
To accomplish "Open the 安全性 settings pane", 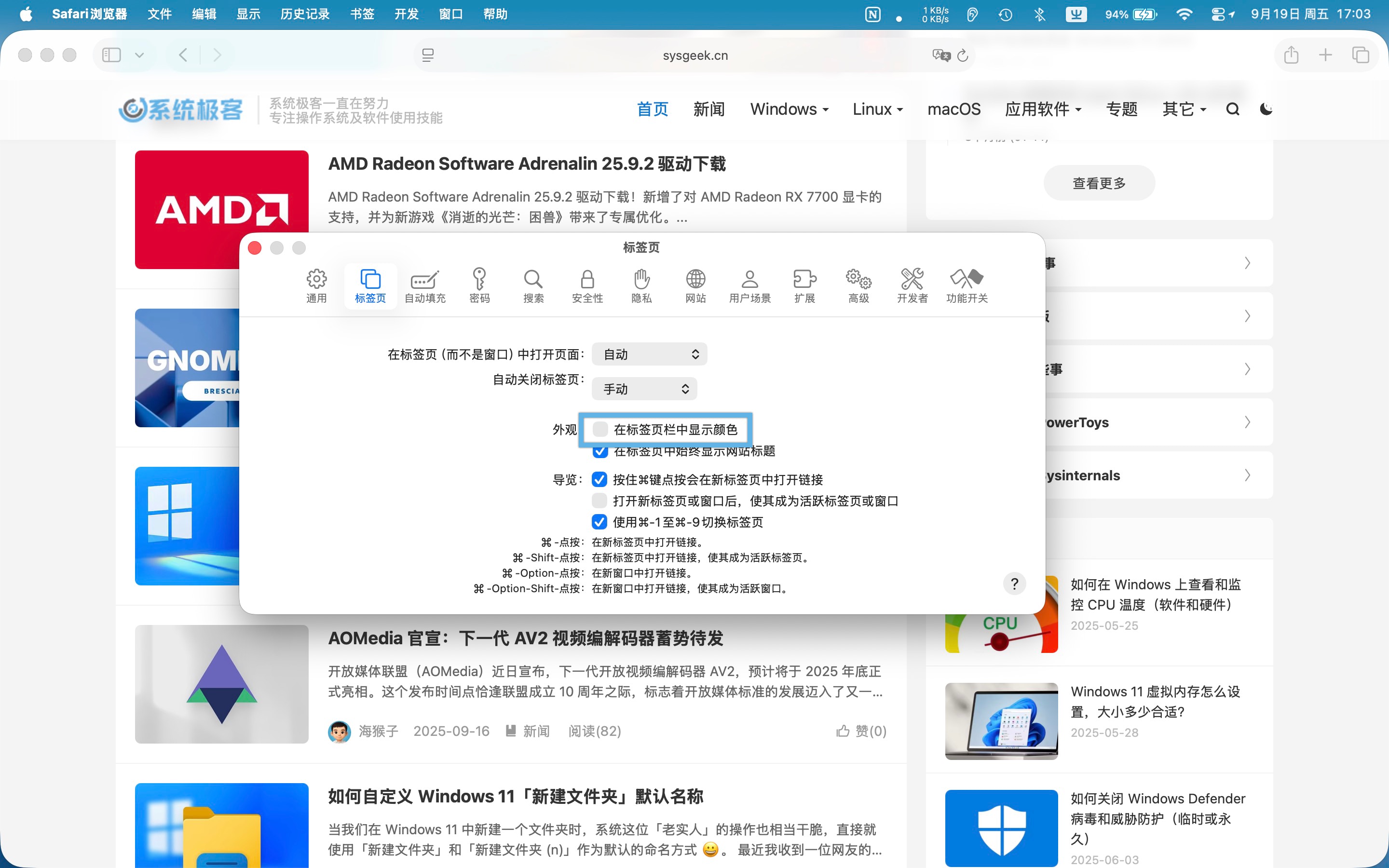I will click(587, 286).
